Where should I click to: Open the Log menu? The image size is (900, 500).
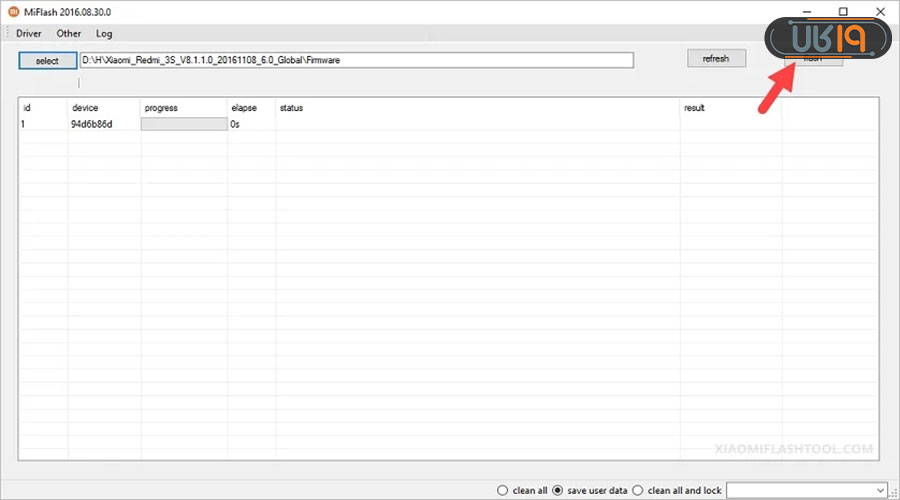[x=104, y=33]
